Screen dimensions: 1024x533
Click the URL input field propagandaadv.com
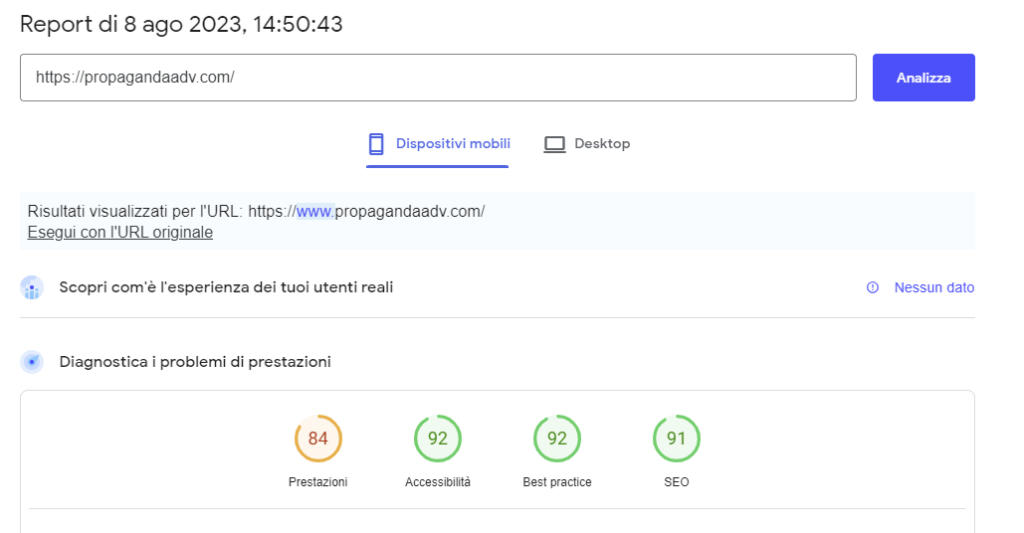point(438,78)
